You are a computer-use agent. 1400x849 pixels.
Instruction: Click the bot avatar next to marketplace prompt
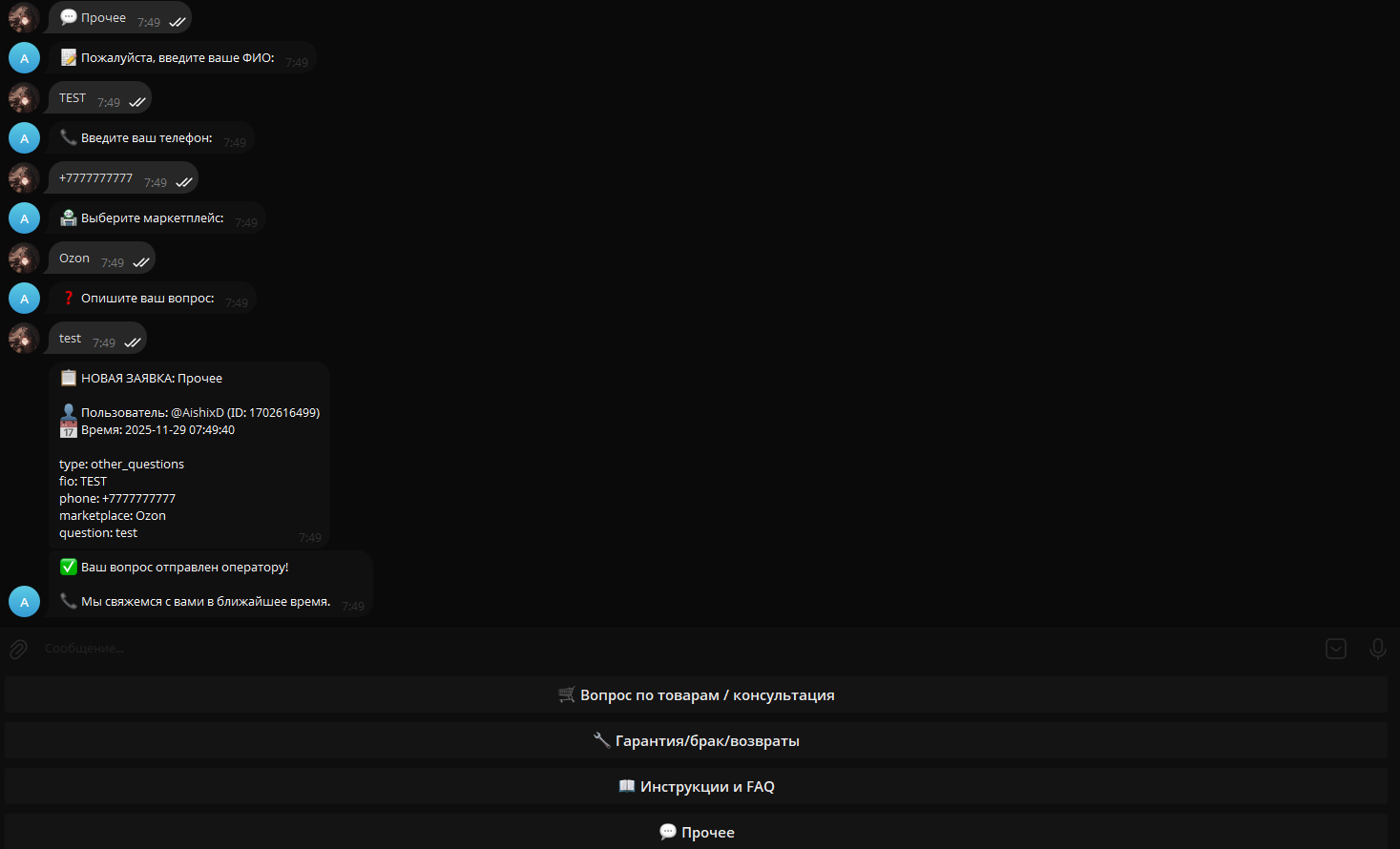[24, 218]
